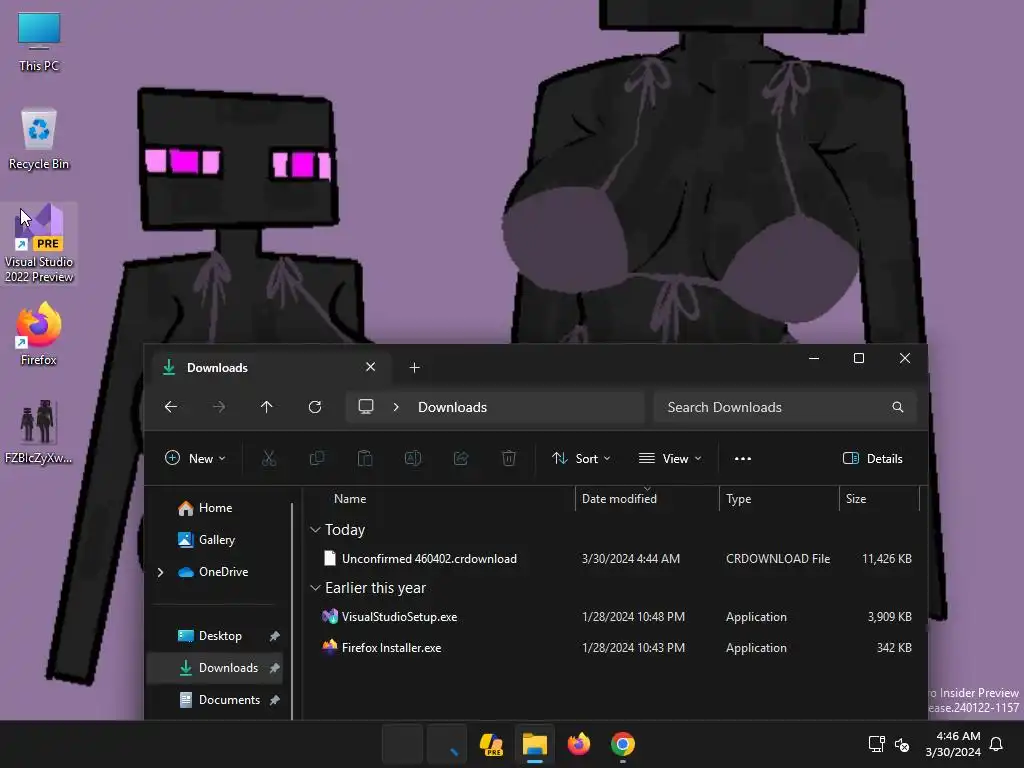Open the Sort dropdown menu

[581, 458]
